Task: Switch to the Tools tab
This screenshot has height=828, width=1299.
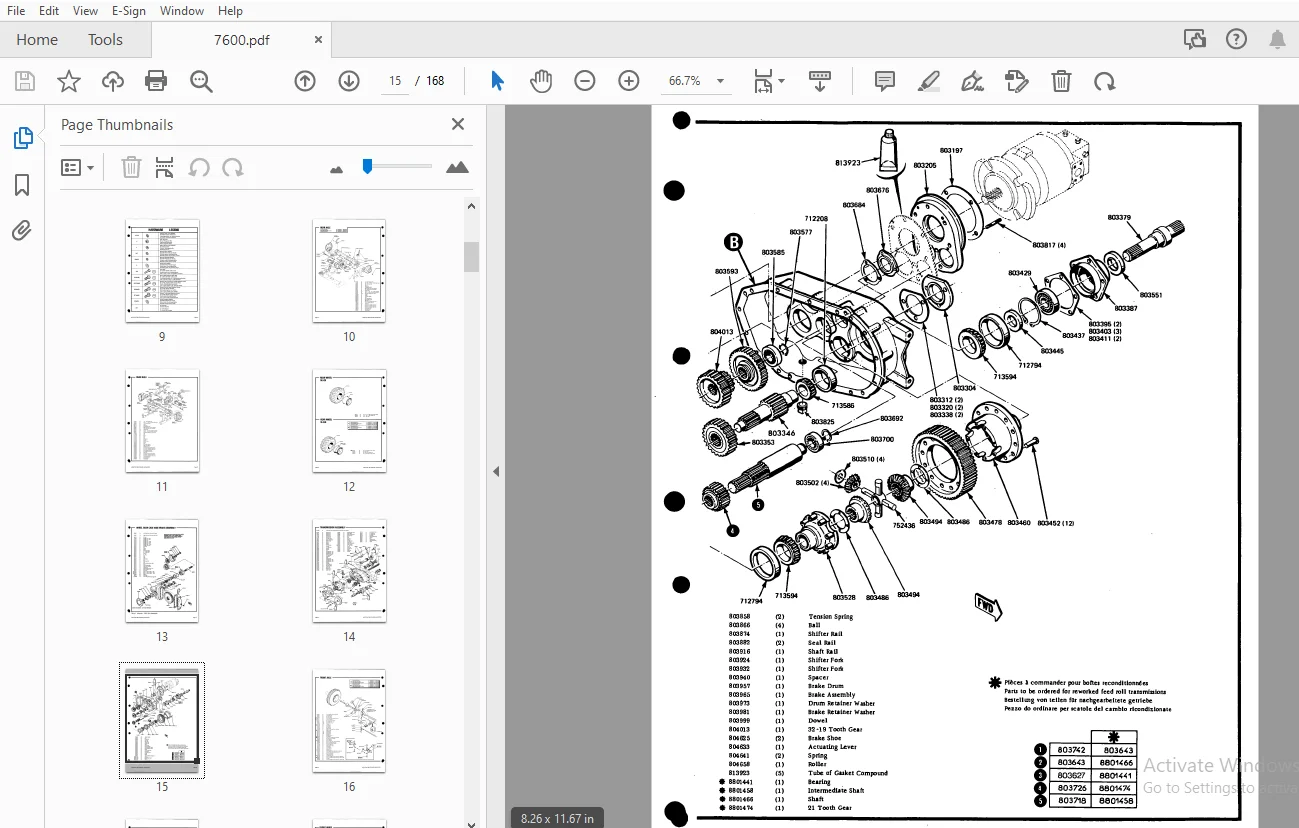Action: [x=105, y=40]
